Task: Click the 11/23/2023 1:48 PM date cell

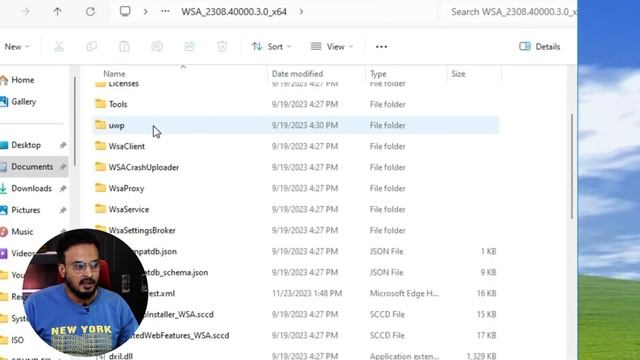Action: pos(307,293)
